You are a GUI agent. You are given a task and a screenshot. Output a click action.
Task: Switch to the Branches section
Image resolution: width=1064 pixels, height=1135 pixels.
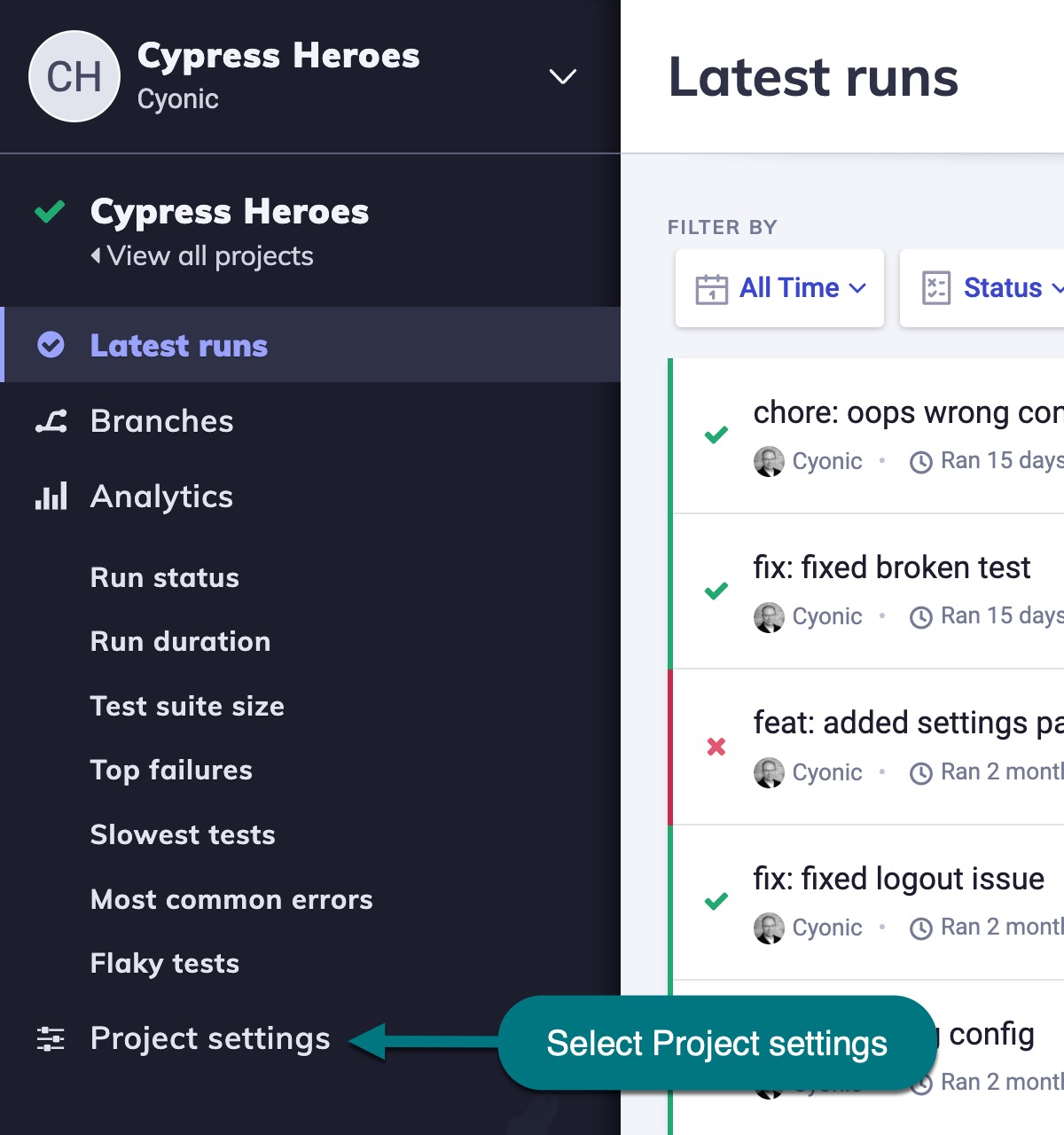click(x=160, y=421)
